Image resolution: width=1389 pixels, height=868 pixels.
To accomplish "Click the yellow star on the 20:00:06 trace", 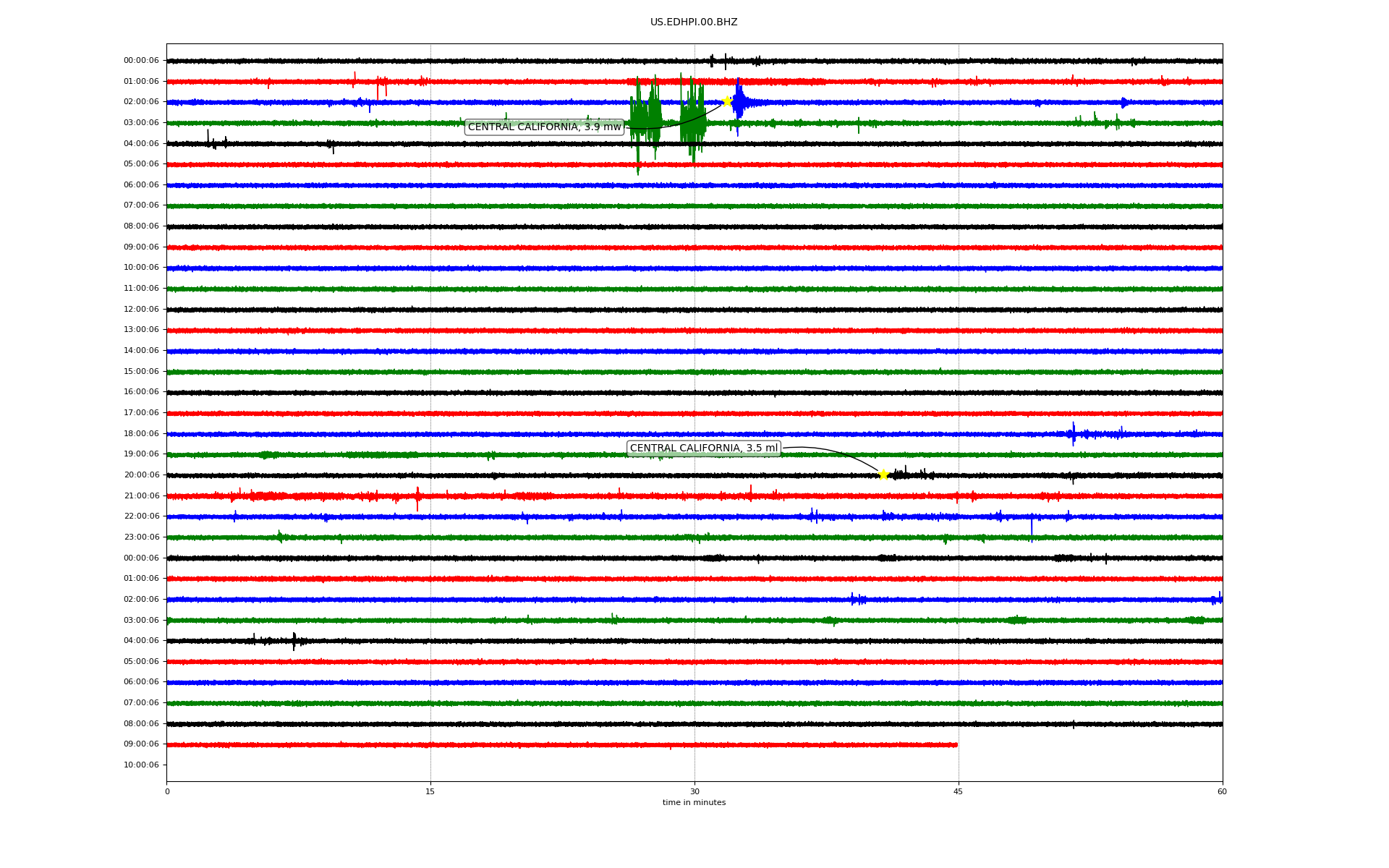I will [883, 475].
